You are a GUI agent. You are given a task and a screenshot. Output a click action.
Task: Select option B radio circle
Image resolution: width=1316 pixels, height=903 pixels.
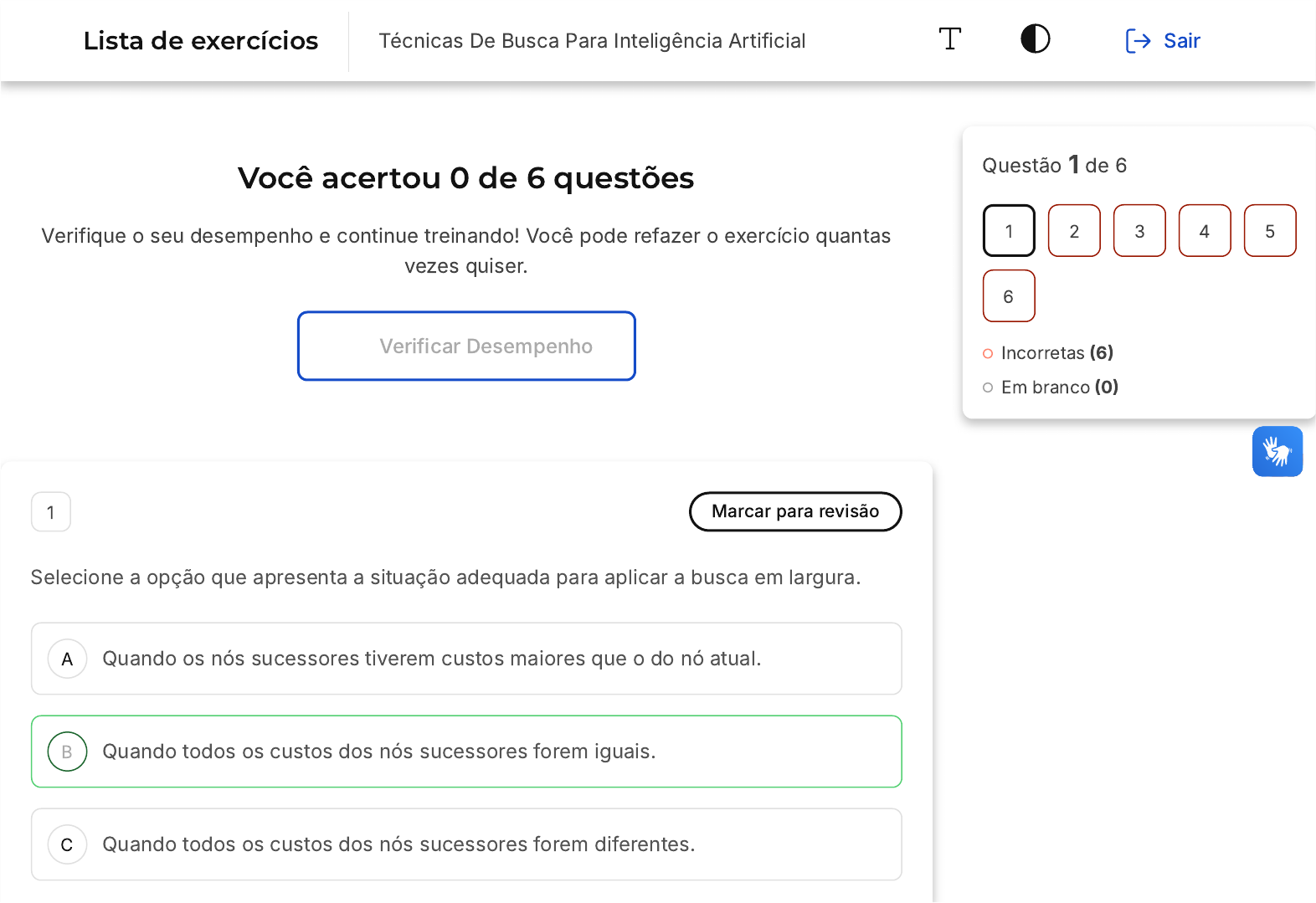(x=68, y=752)
